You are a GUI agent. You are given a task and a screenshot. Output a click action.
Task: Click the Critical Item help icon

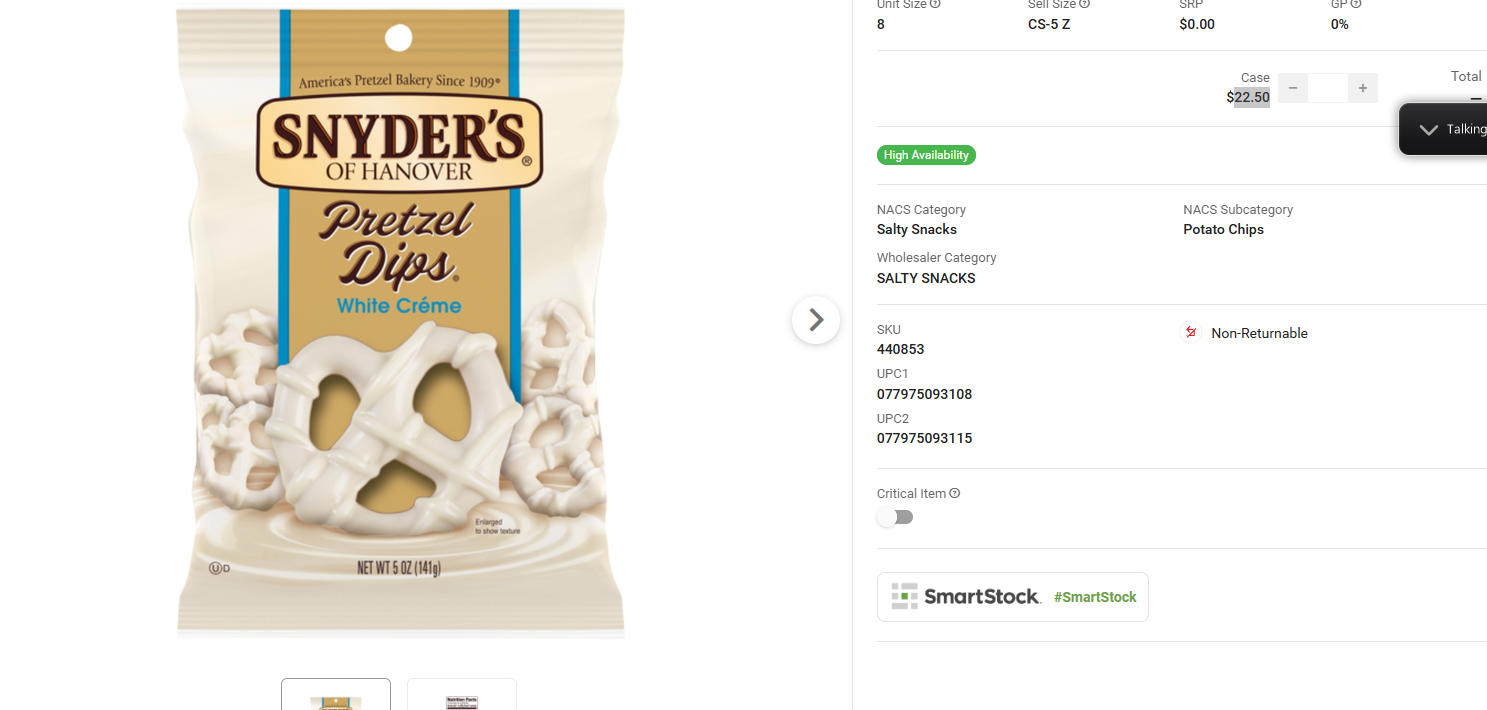(955, 493)
